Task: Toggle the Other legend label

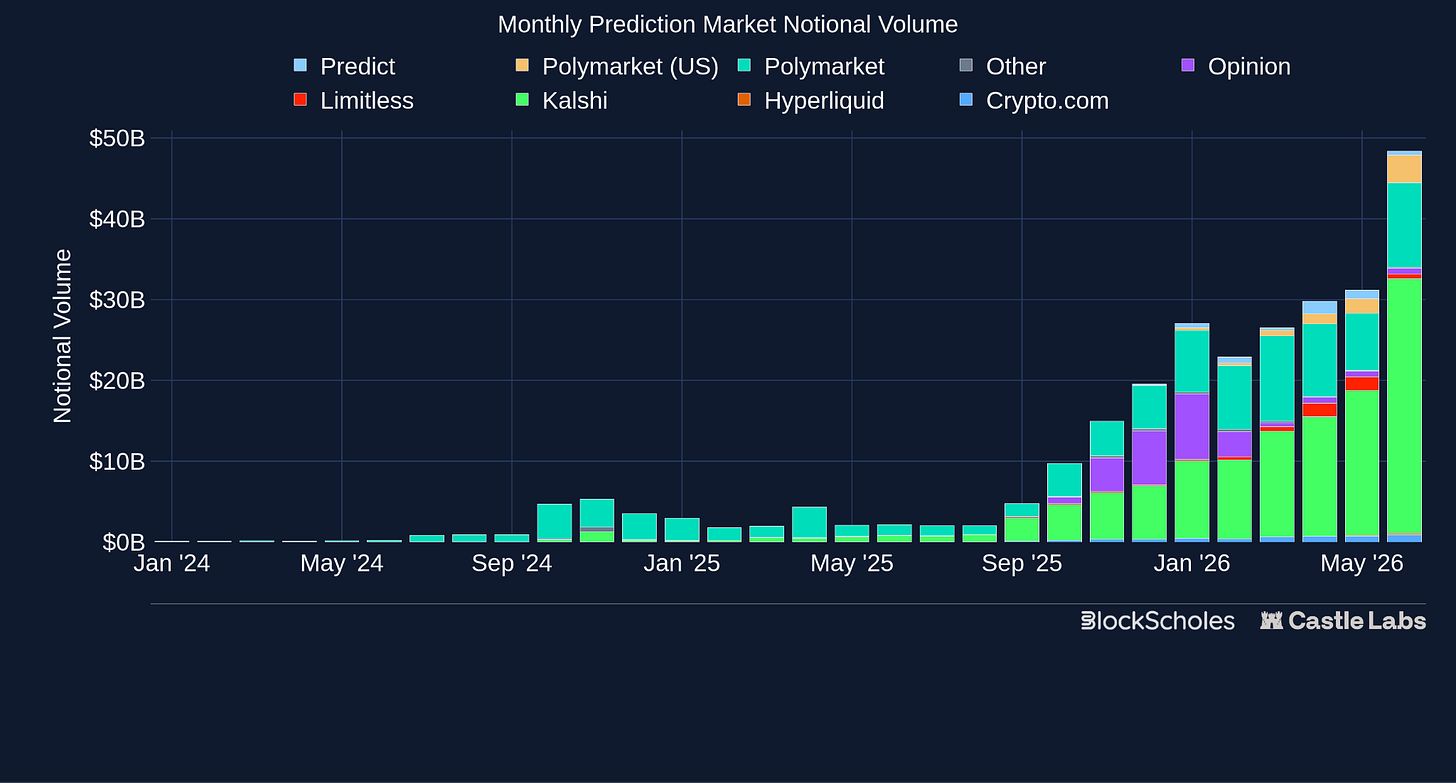Action: [x=1016, y=66]
